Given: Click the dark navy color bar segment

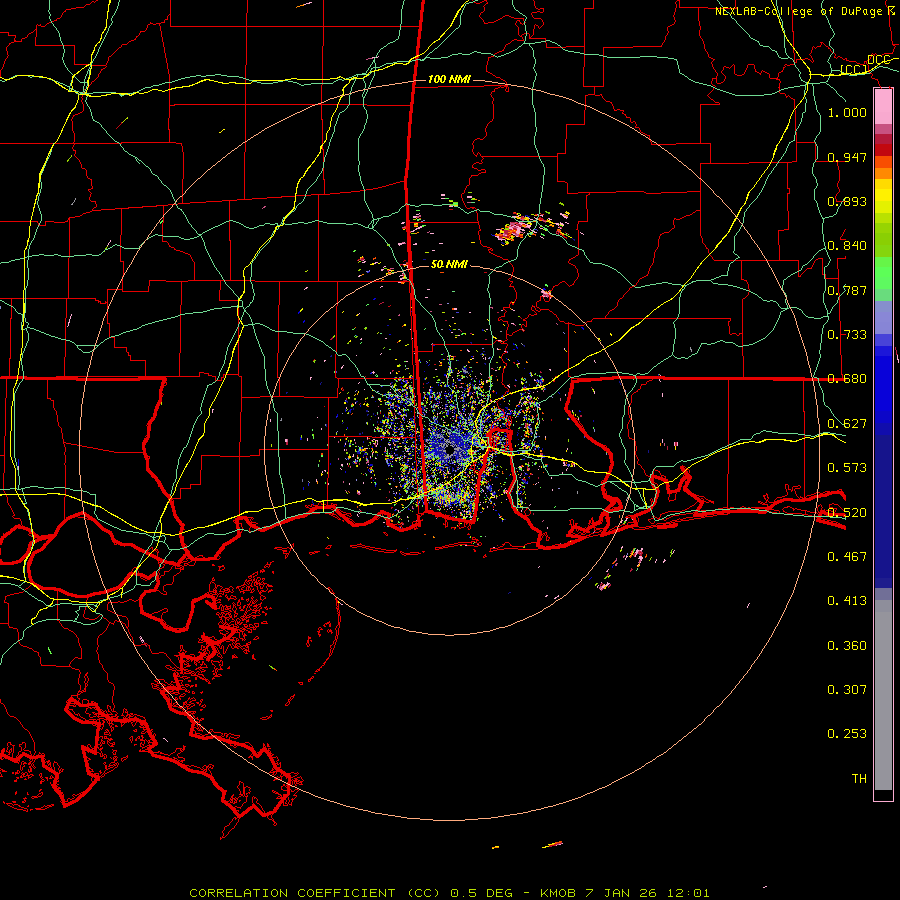Looking at the screenshot, I should (883, 511).
